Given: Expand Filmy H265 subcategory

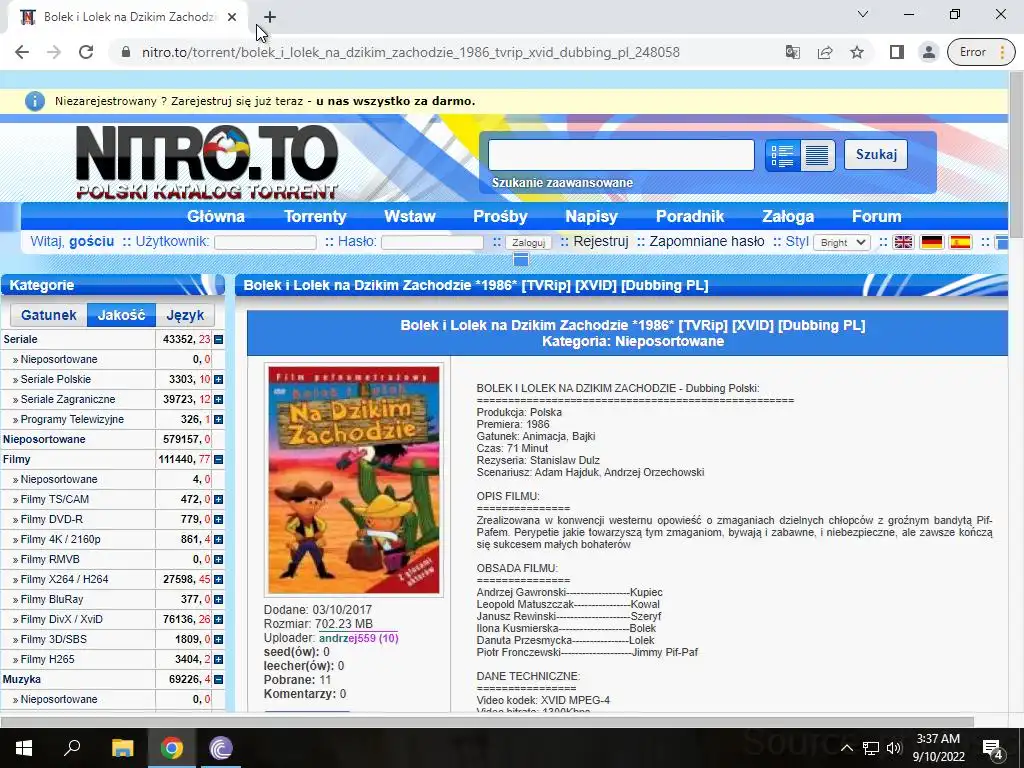Looking at the screenshot, I should click(x=219, y=660).
